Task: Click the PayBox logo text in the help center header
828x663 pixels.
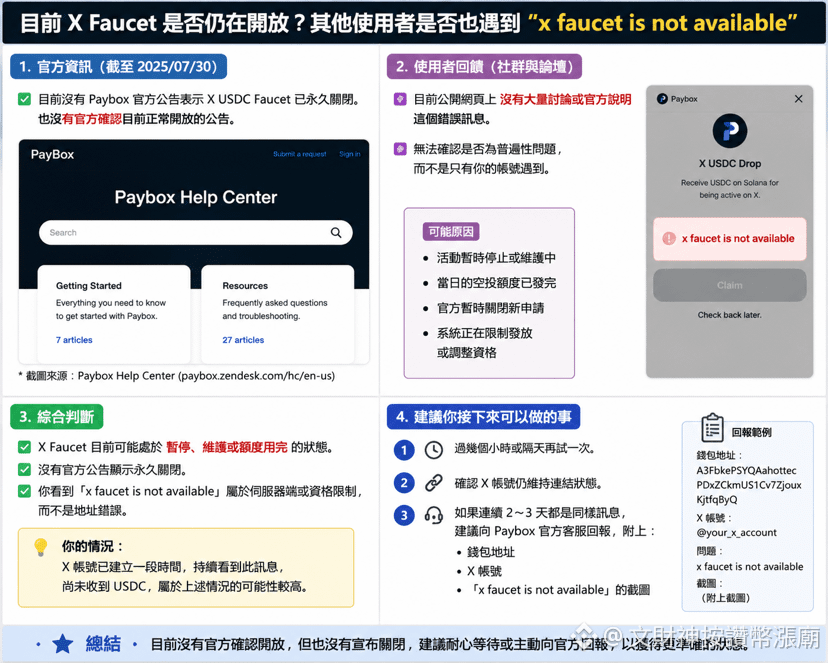Action: pos(52,155)
